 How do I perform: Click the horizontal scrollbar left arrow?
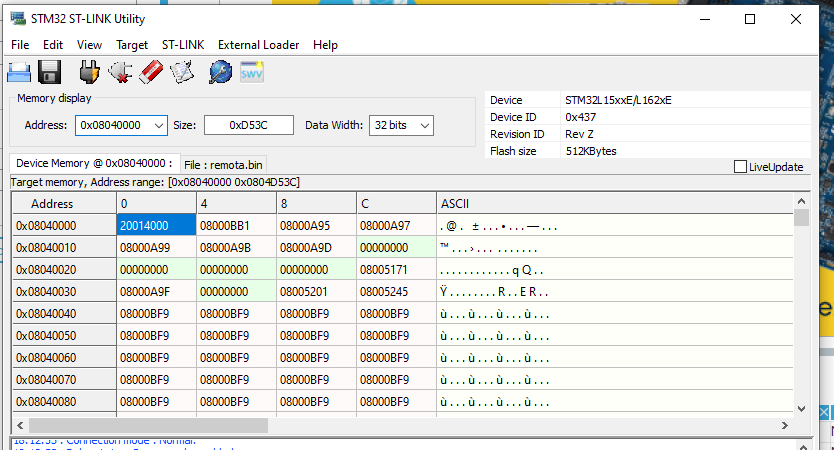pyautogui.click(x=20, y=426)
